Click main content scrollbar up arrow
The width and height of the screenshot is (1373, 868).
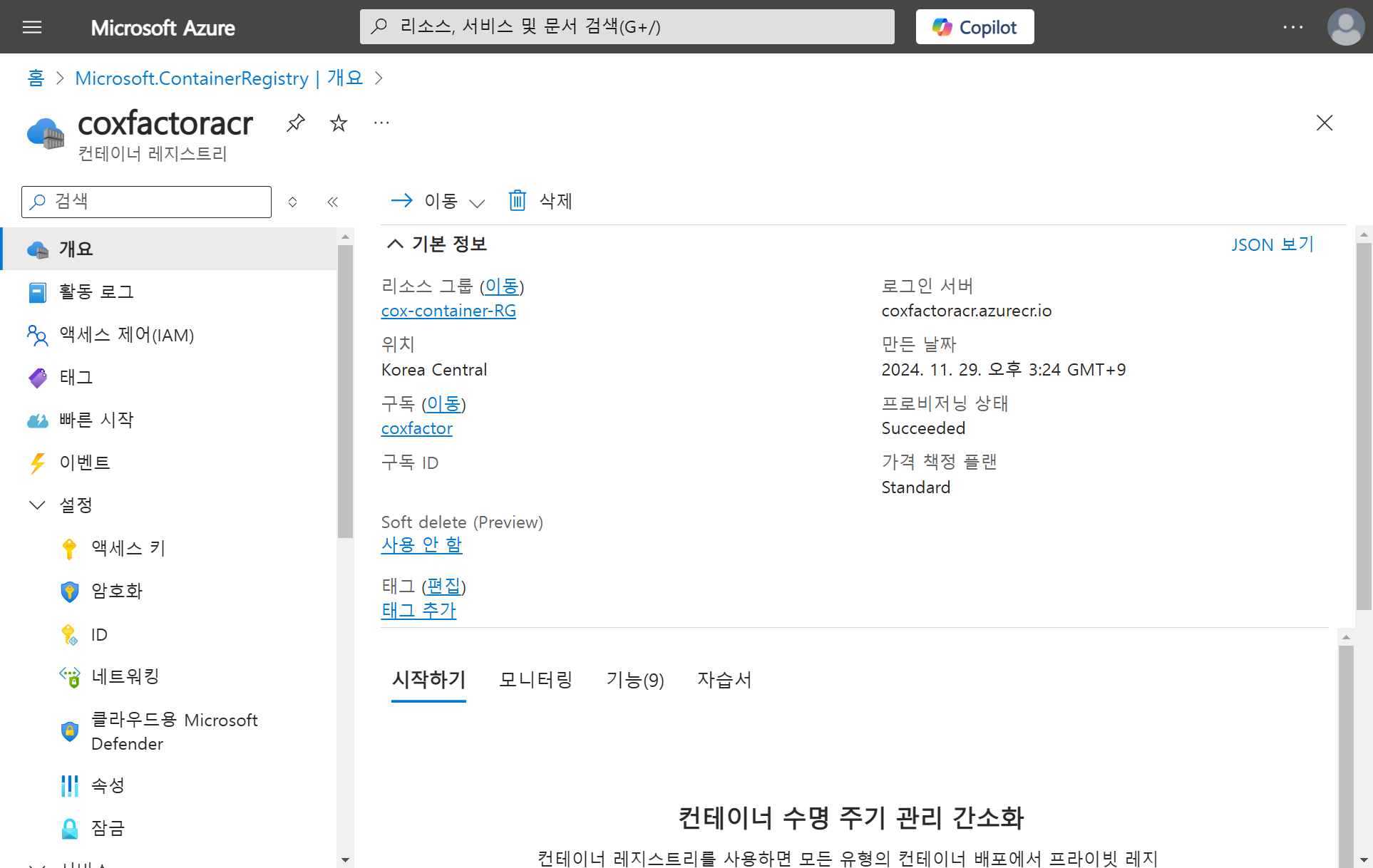[x=1364, y=234]
